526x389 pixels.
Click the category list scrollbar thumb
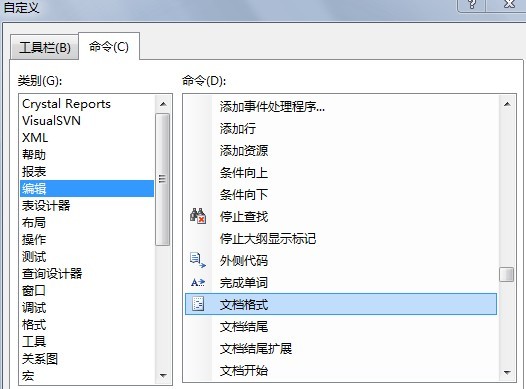[x=163, y=179]
